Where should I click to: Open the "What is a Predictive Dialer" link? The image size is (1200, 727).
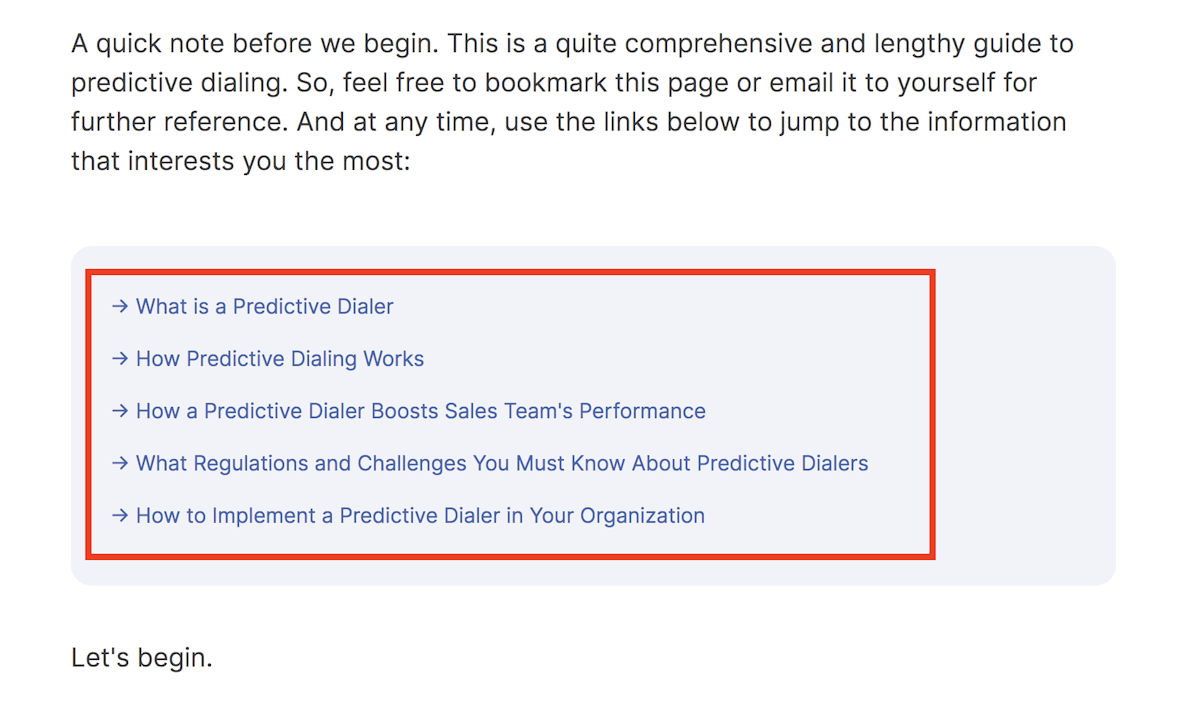253,307
